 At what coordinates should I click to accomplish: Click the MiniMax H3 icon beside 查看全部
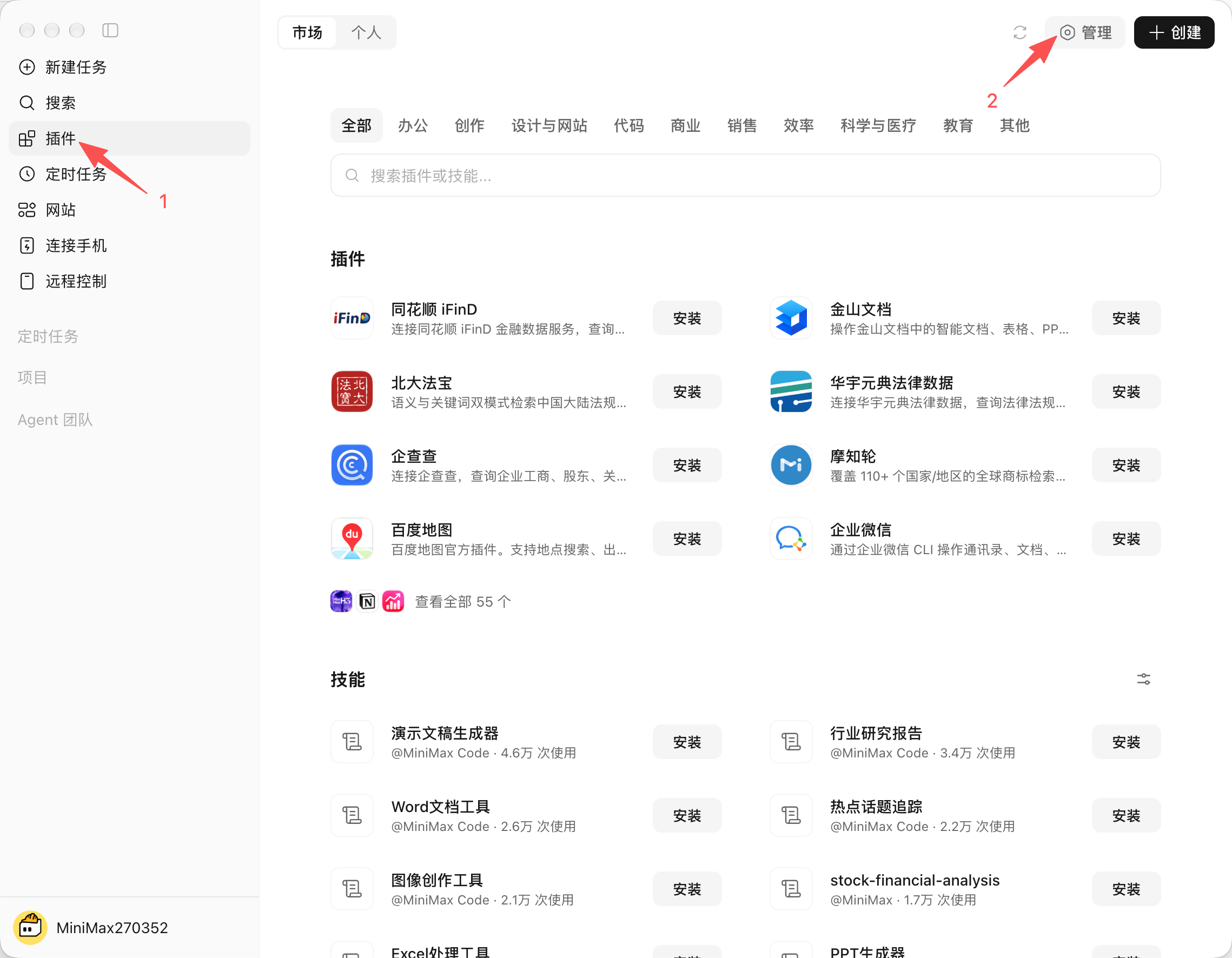tap(341, 602)
